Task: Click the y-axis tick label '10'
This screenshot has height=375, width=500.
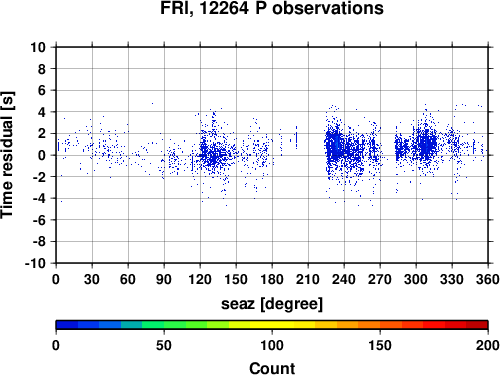Action: pyautogui.click(x=38, y=47)
